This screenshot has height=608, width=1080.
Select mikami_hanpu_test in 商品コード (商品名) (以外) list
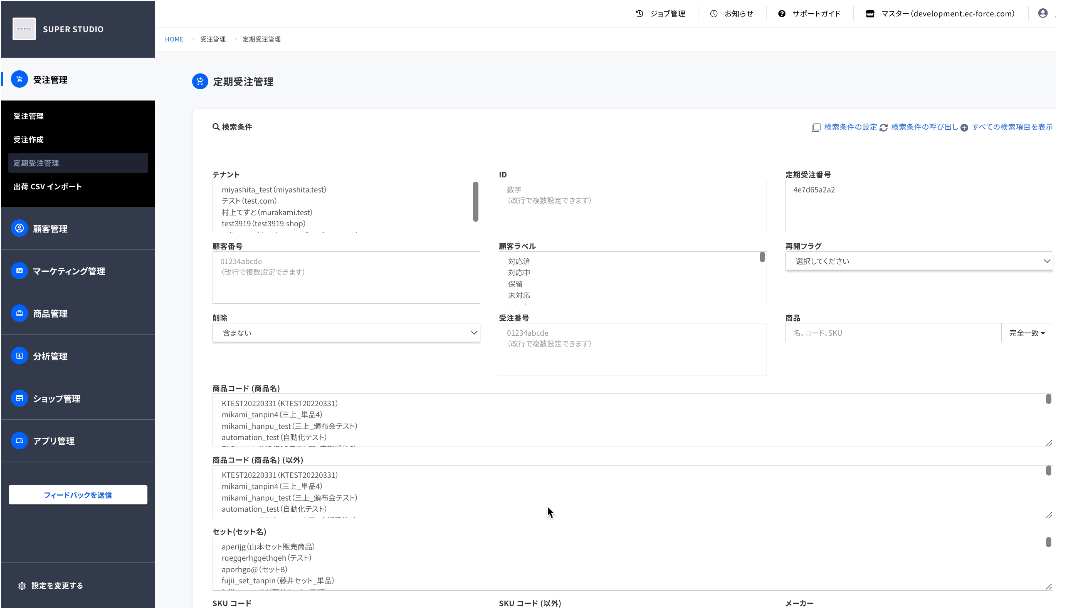[289, 498]
